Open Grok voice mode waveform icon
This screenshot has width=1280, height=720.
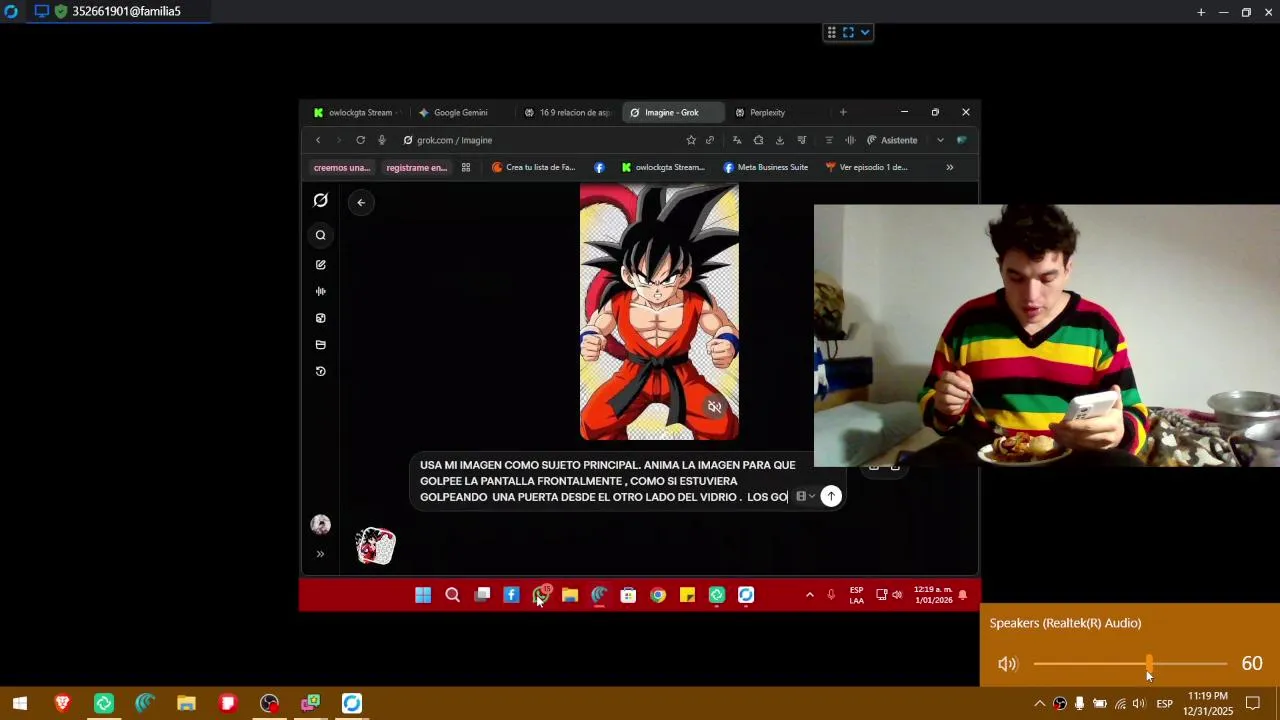coord(321,291)
